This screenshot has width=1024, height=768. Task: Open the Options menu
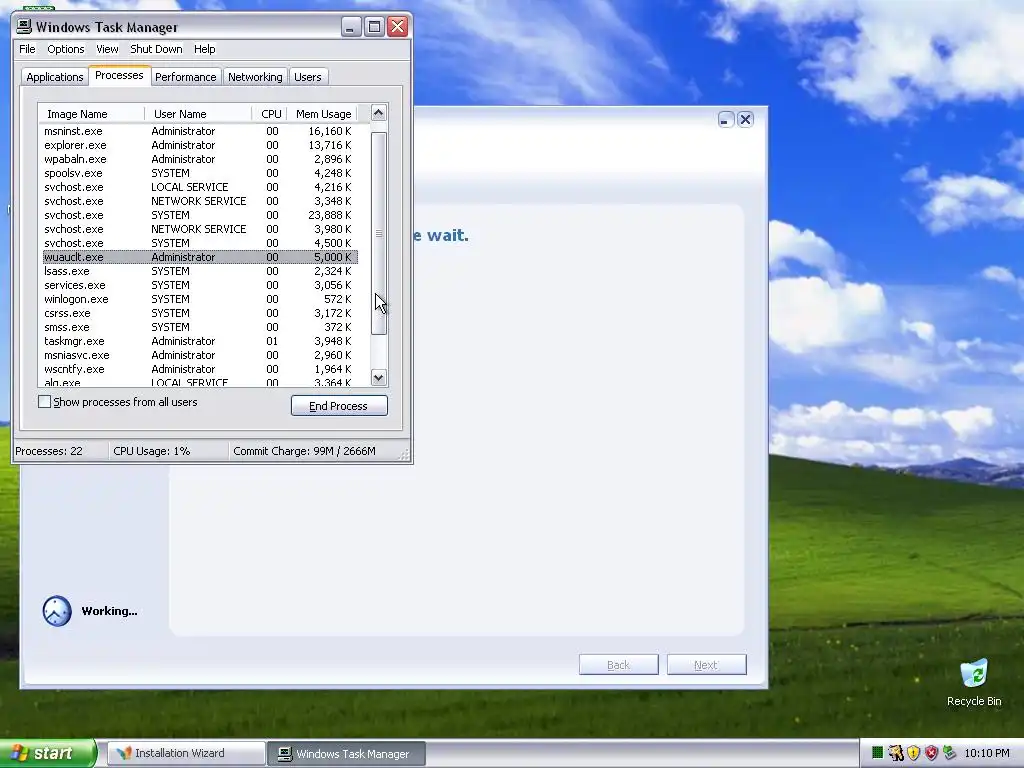click(x=65, y=49)
